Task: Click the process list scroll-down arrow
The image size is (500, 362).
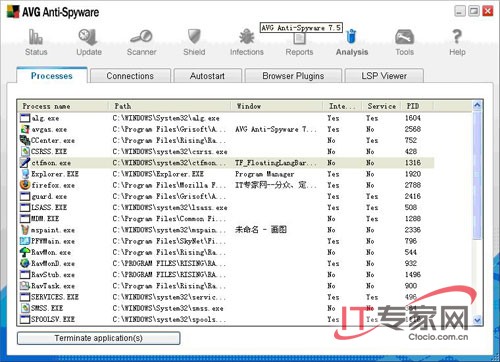Action: tap(477, 320)
